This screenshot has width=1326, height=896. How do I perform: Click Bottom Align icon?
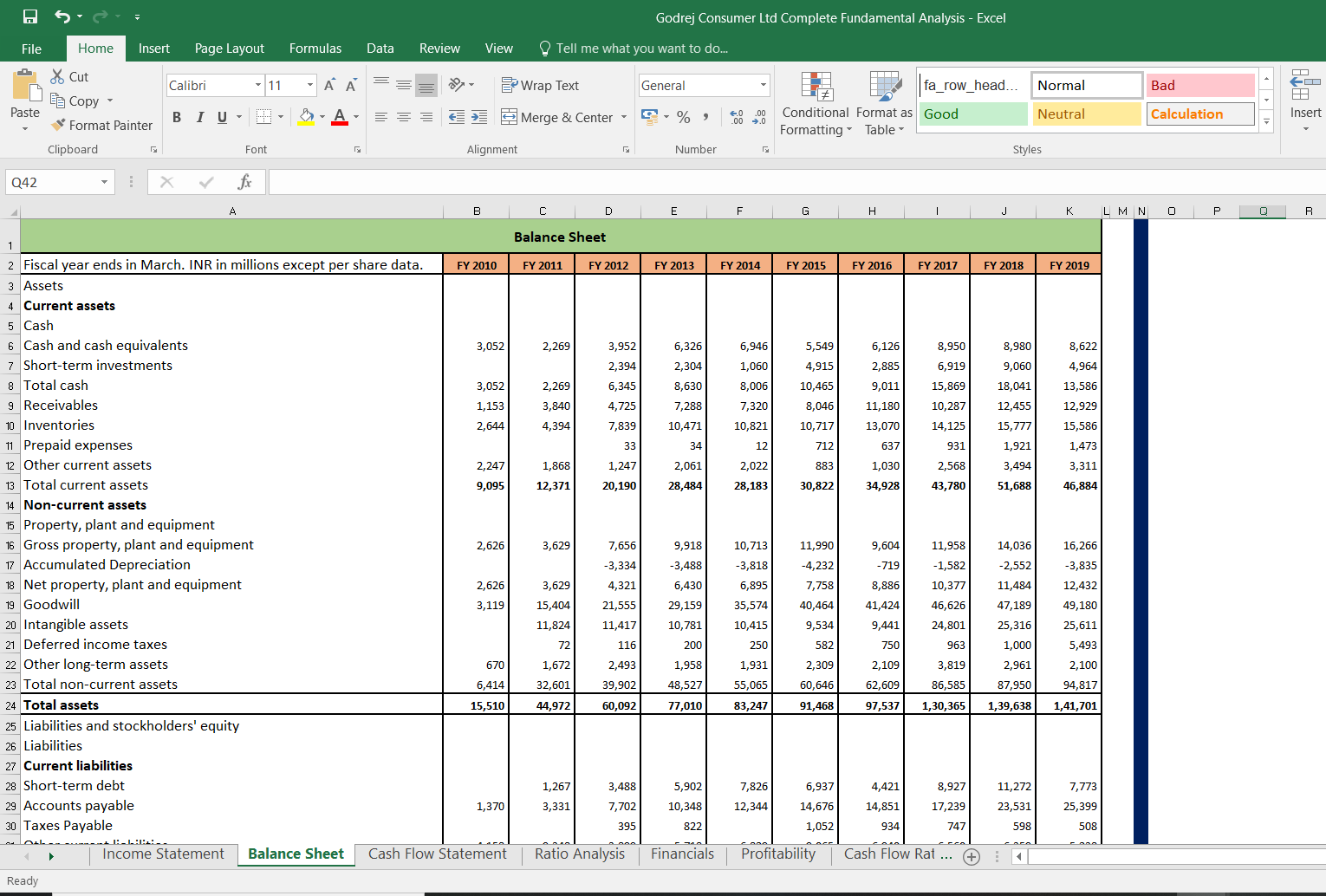pos(426,84)
